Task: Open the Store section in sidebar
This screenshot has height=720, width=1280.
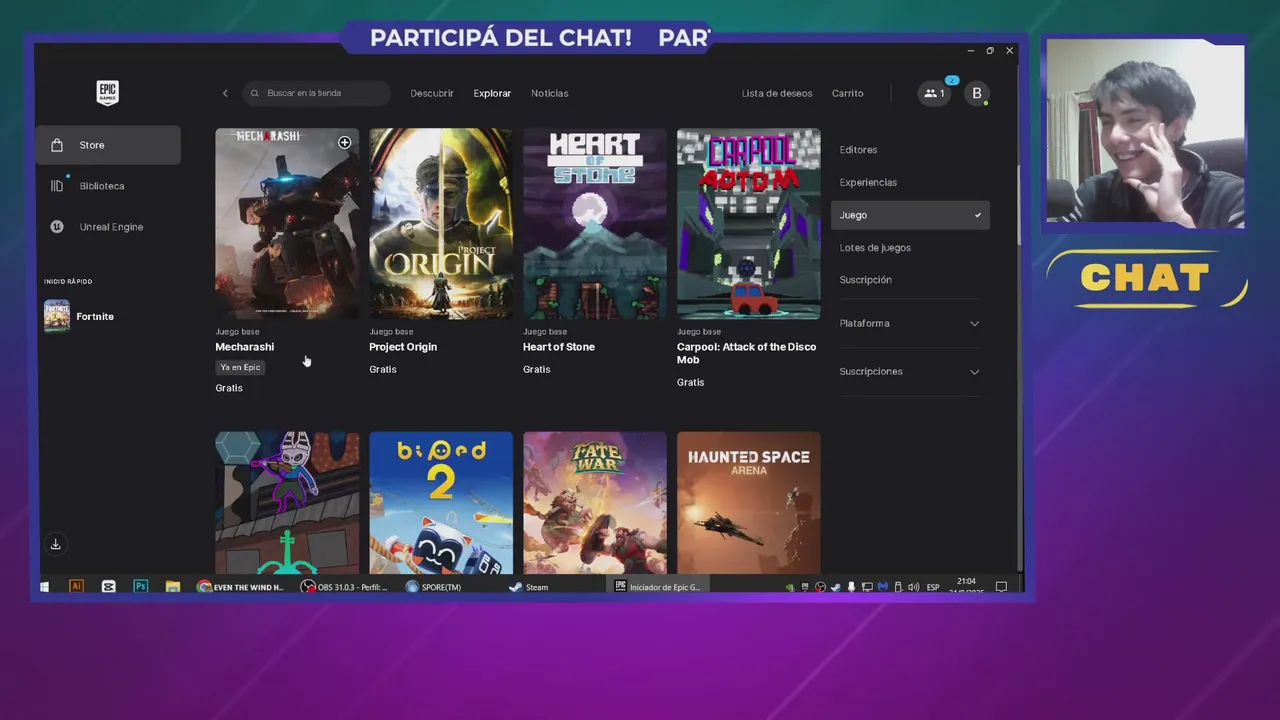Action: coord(108,145)
